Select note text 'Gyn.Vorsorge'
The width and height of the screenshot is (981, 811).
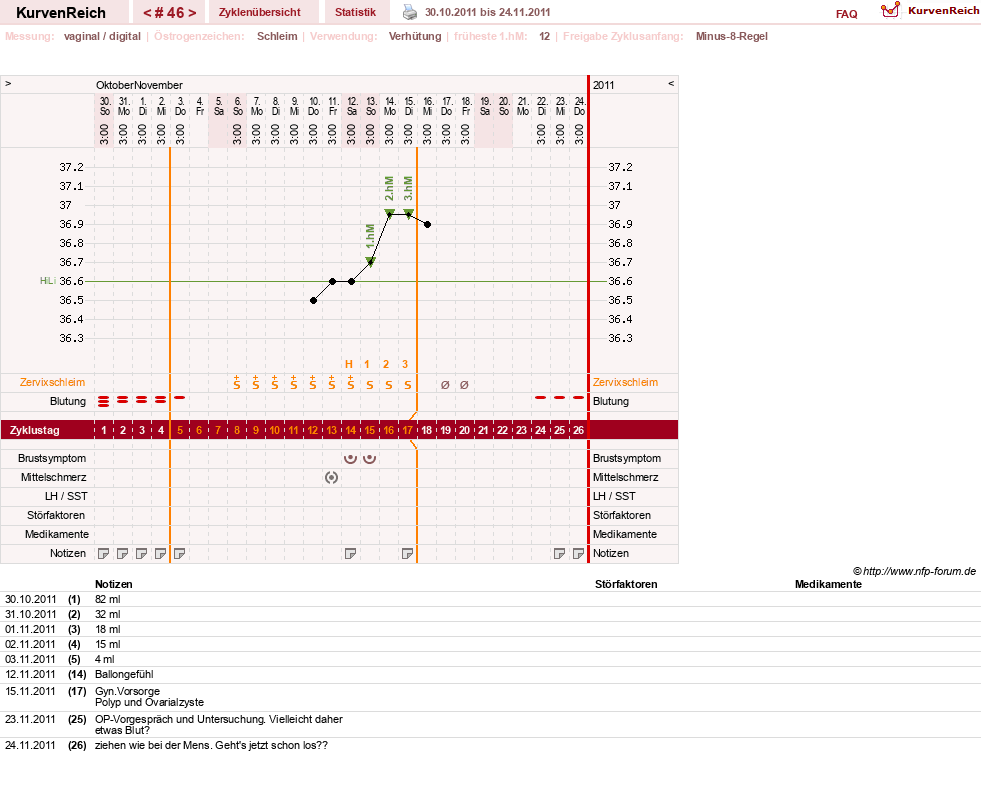coord(127,691)
